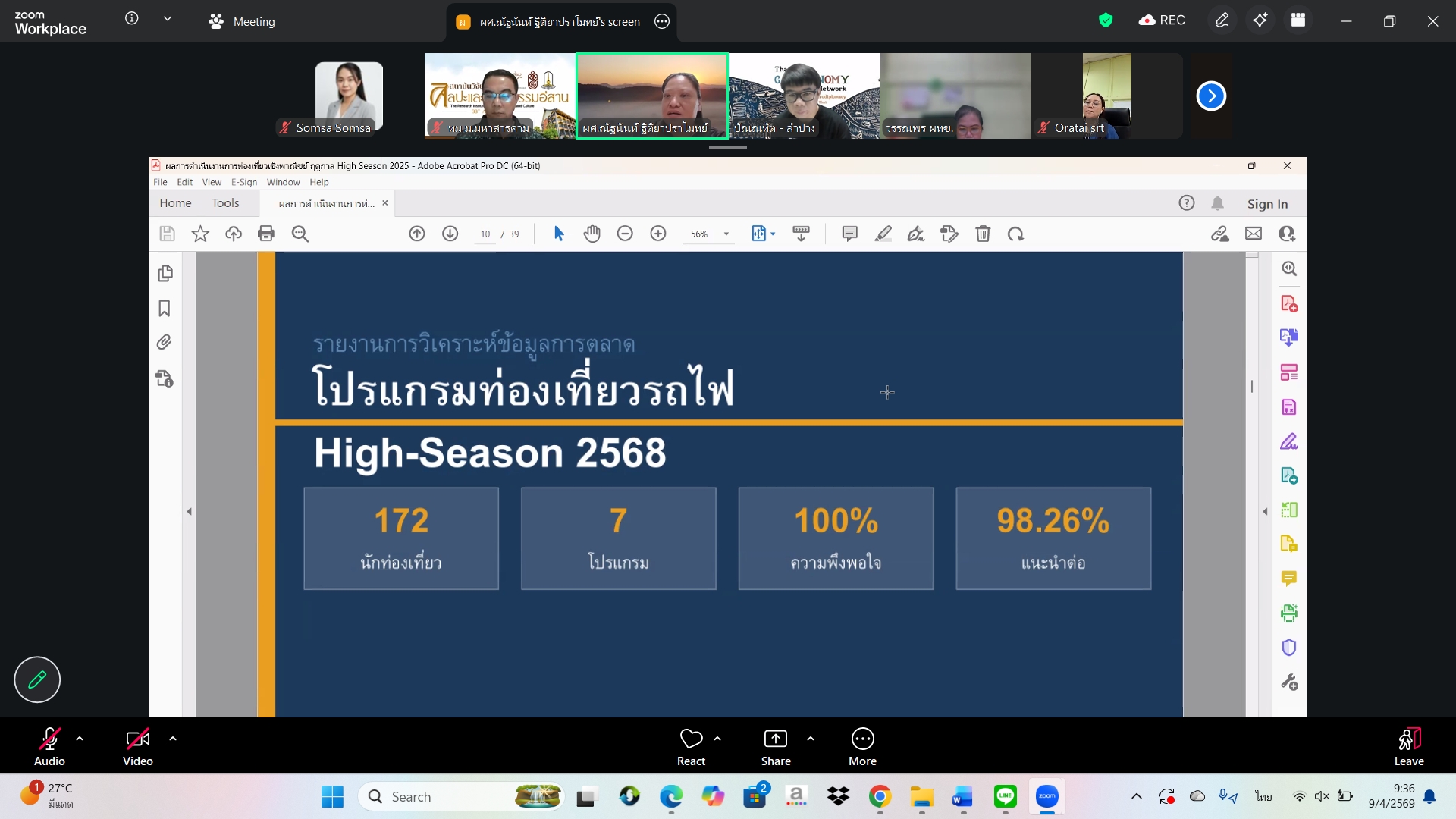Add a sticky note comment icon
1456x819 pixels.
pyautogui.click(x=849, y=234)
